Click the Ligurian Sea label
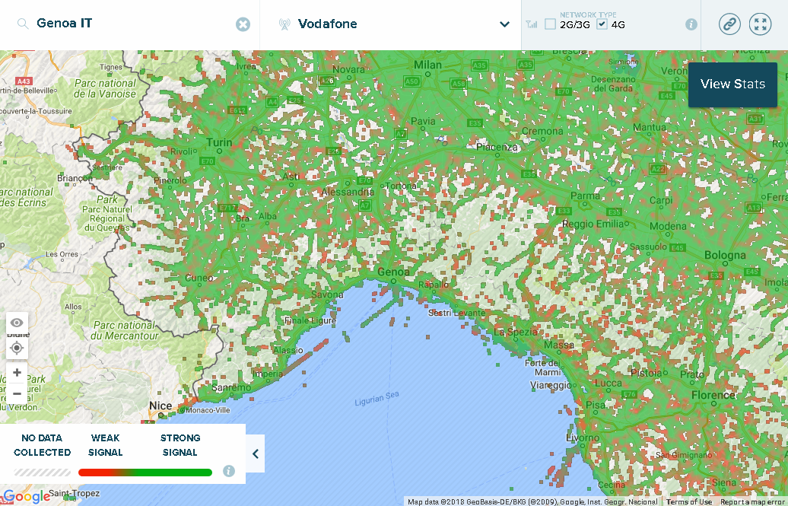The image size is (788, 506). pyautogui.click(x=376, y=399)
